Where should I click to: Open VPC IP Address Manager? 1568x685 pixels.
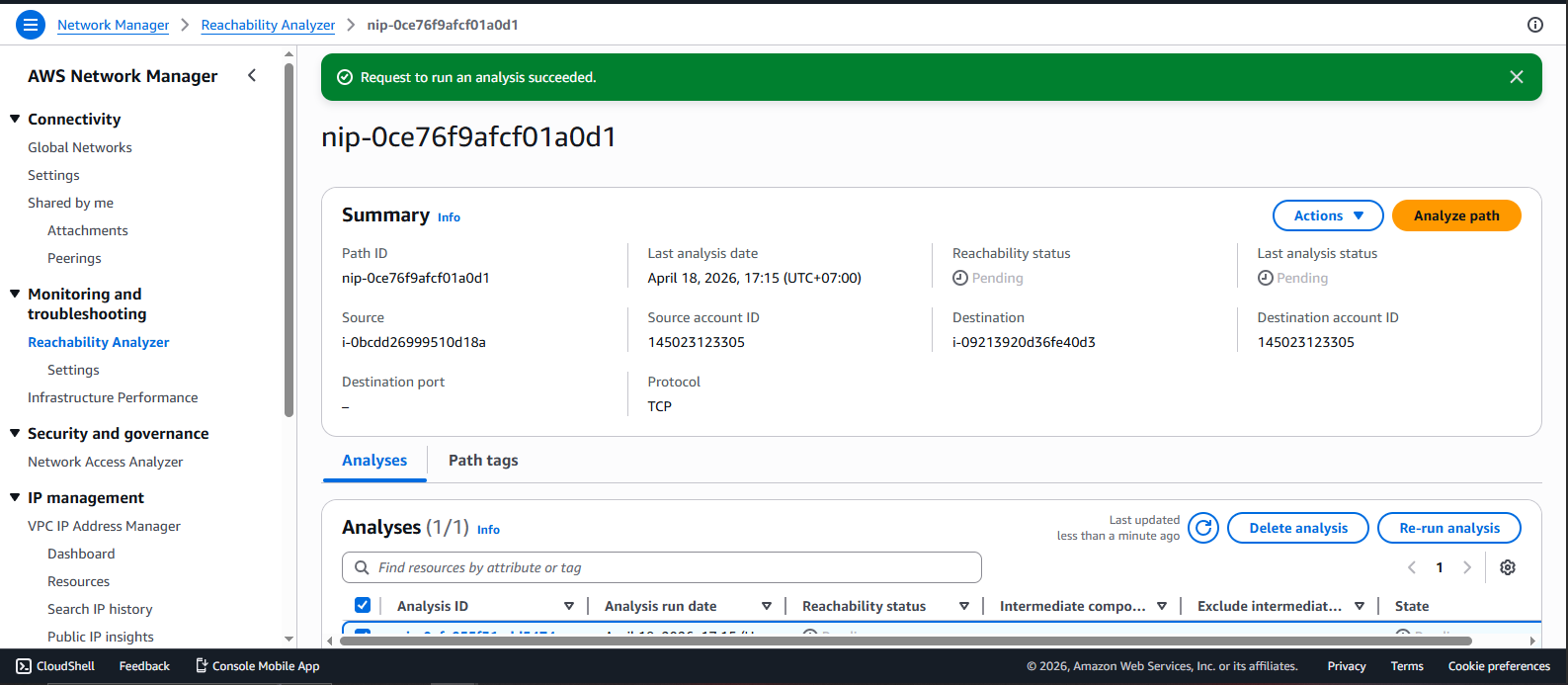tap(104, 526)
